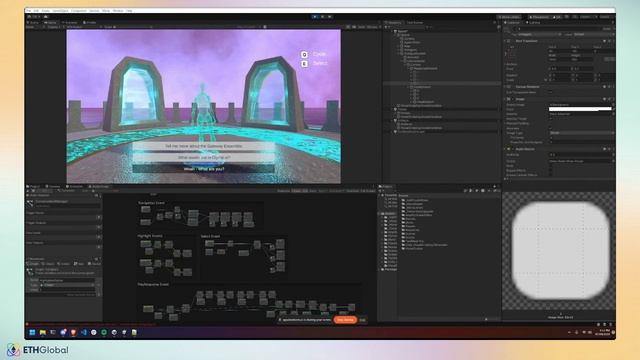Click the rounded square image preview

560,250
